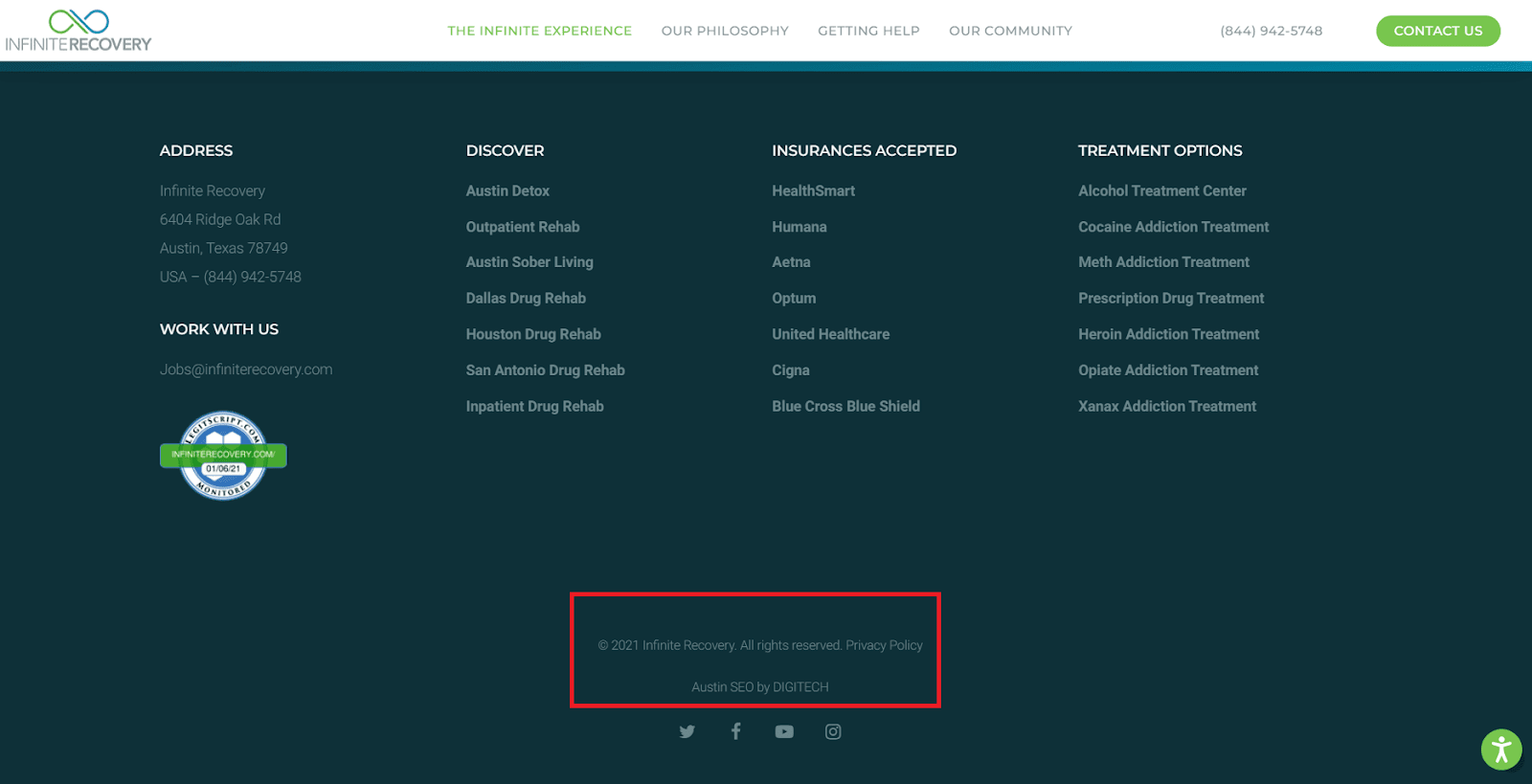Open The Infinite Experience menu
Screen dimensions: 1532x784
coord(540,31)
